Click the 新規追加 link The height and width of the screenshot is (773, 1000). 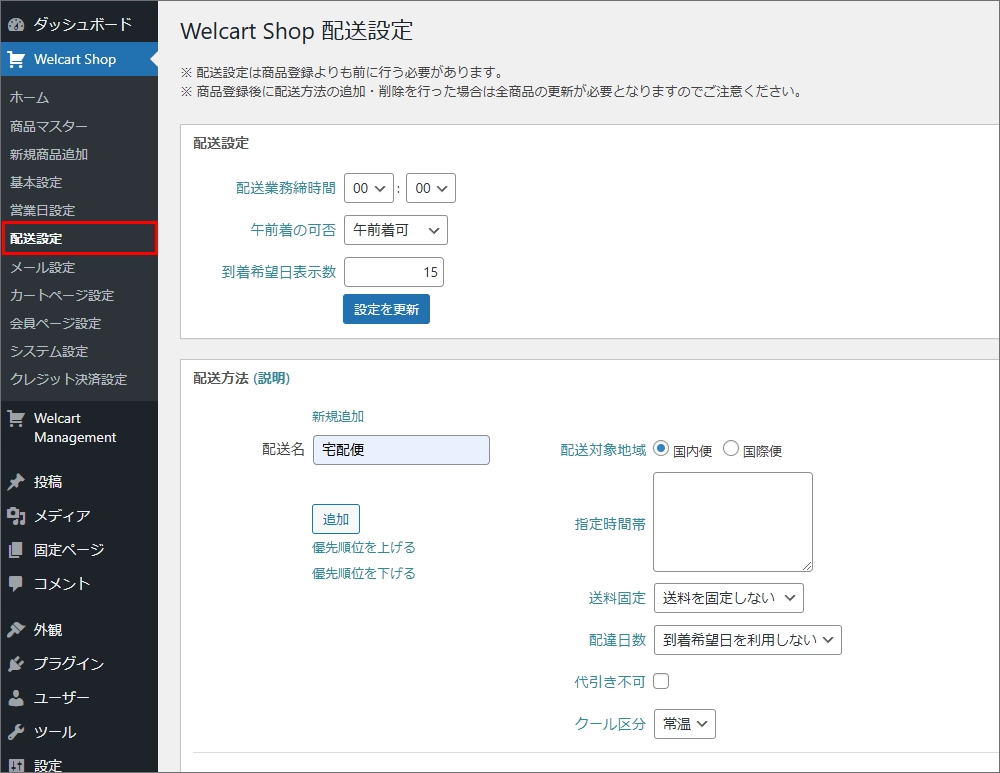click(x=338, y=416)
